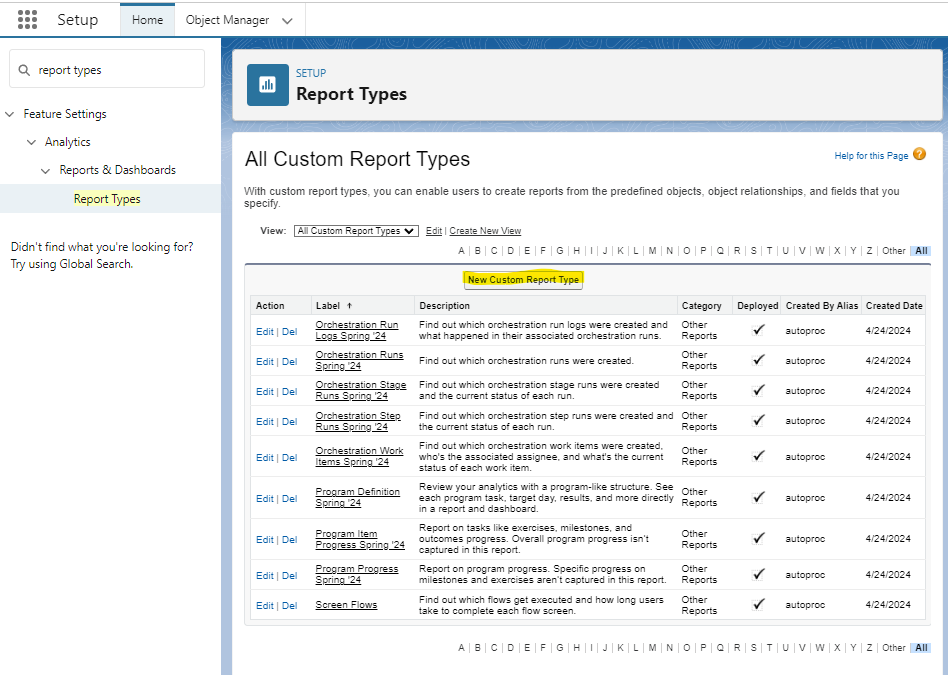Click the Created By Alias column header
Viewport: 948px width, 675px height.
tap(822, 305)
